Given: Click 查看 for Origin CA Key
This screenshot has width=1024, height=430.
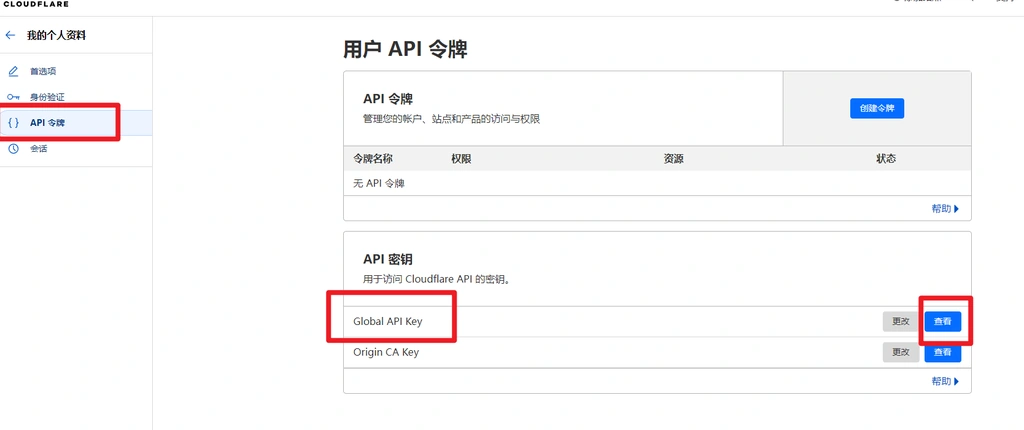Looking at the screenshot, I should click(x=942, y=352).
